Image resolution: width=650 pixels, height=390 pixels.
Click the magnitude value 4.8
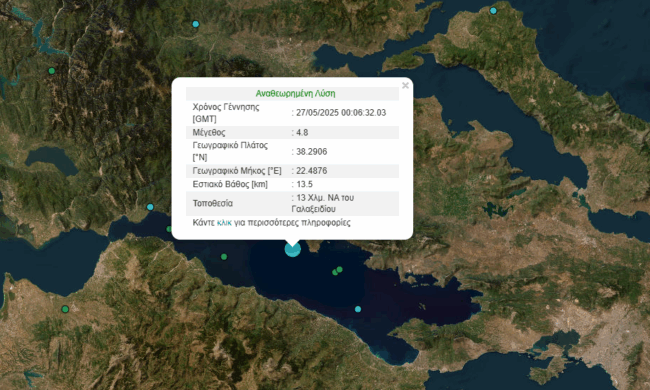pos(302,133)
